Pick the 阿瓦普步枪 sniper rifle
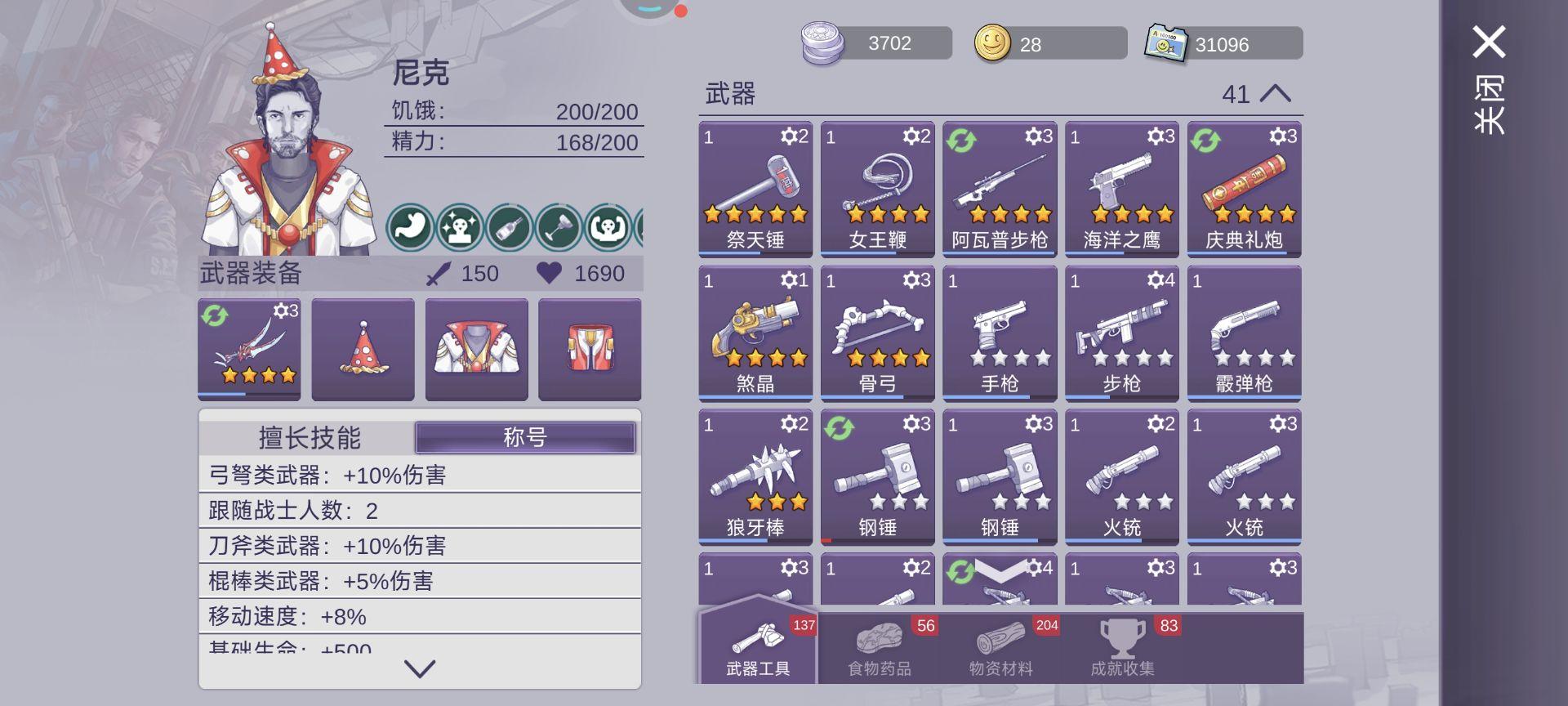 (x=1000, y=189)
